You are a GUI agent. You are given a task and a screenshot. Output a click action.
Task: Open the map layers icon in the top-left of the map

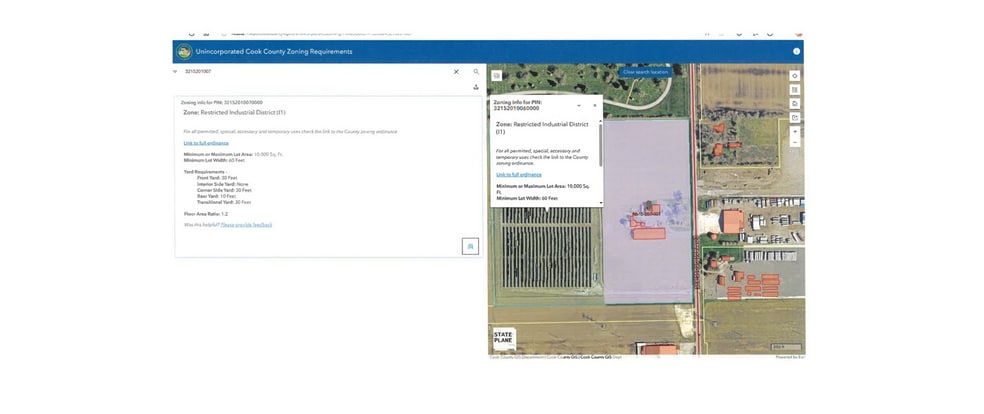coord(496,75)
